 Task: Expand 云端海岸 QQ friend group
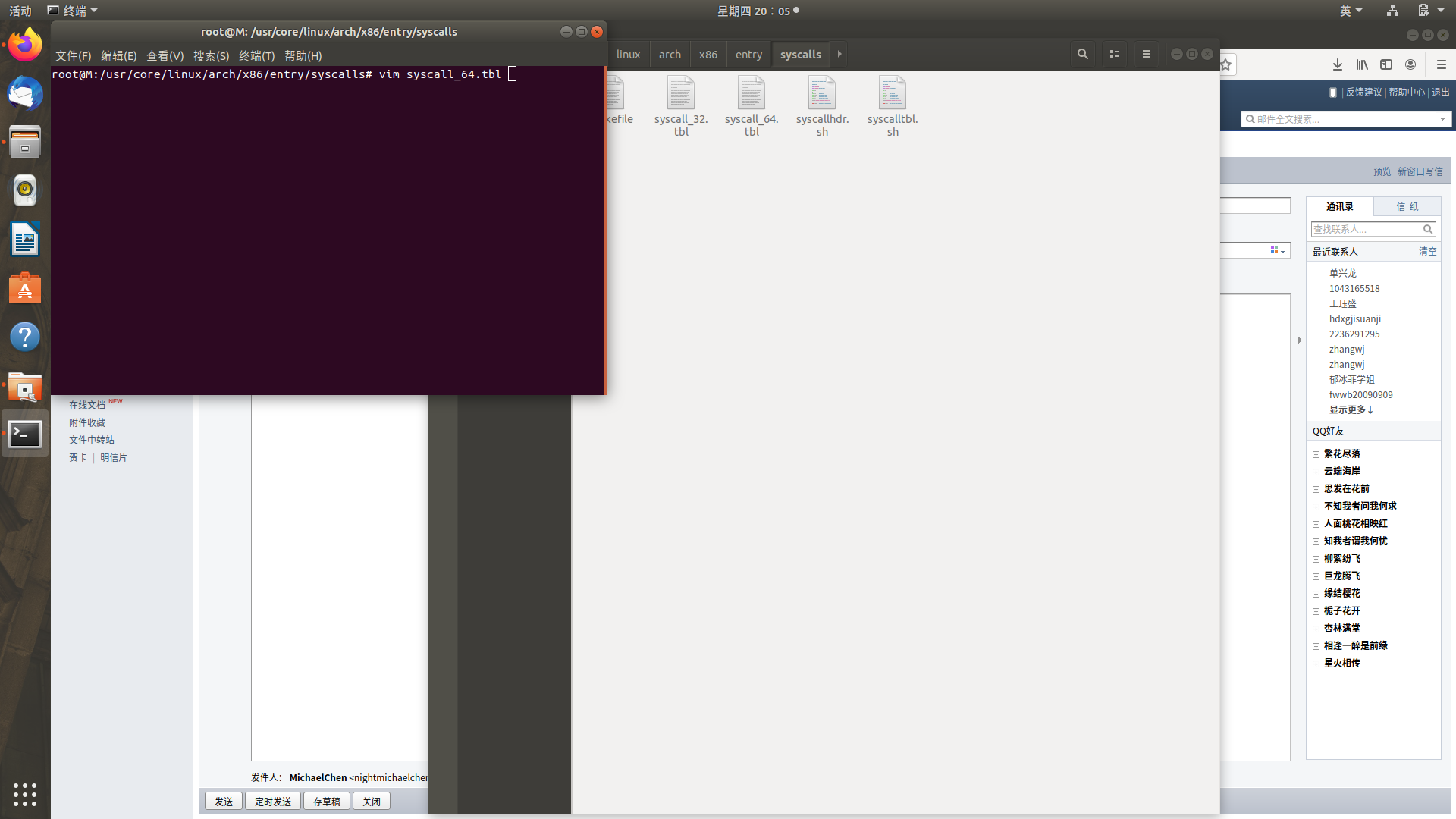point(1316,472)
